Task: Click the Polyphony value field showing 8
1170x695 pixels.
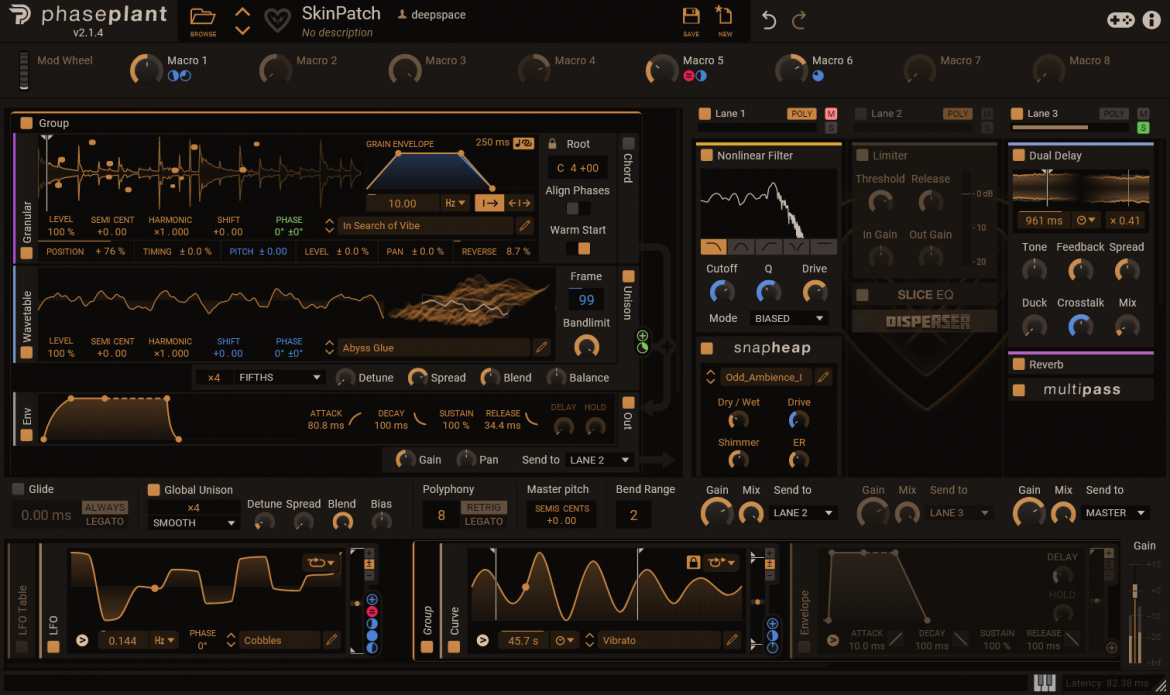Action: point(441,515)
